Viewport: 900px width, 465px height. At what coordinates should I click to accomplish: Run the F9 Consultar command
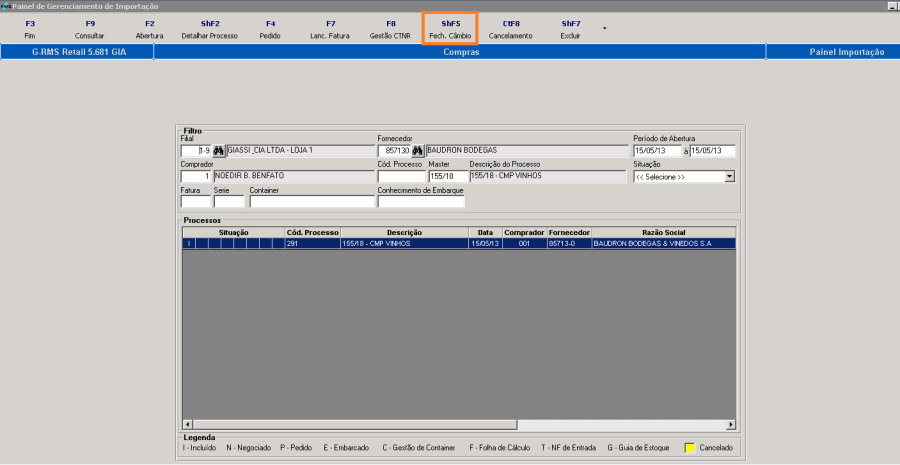click(90, 30)
